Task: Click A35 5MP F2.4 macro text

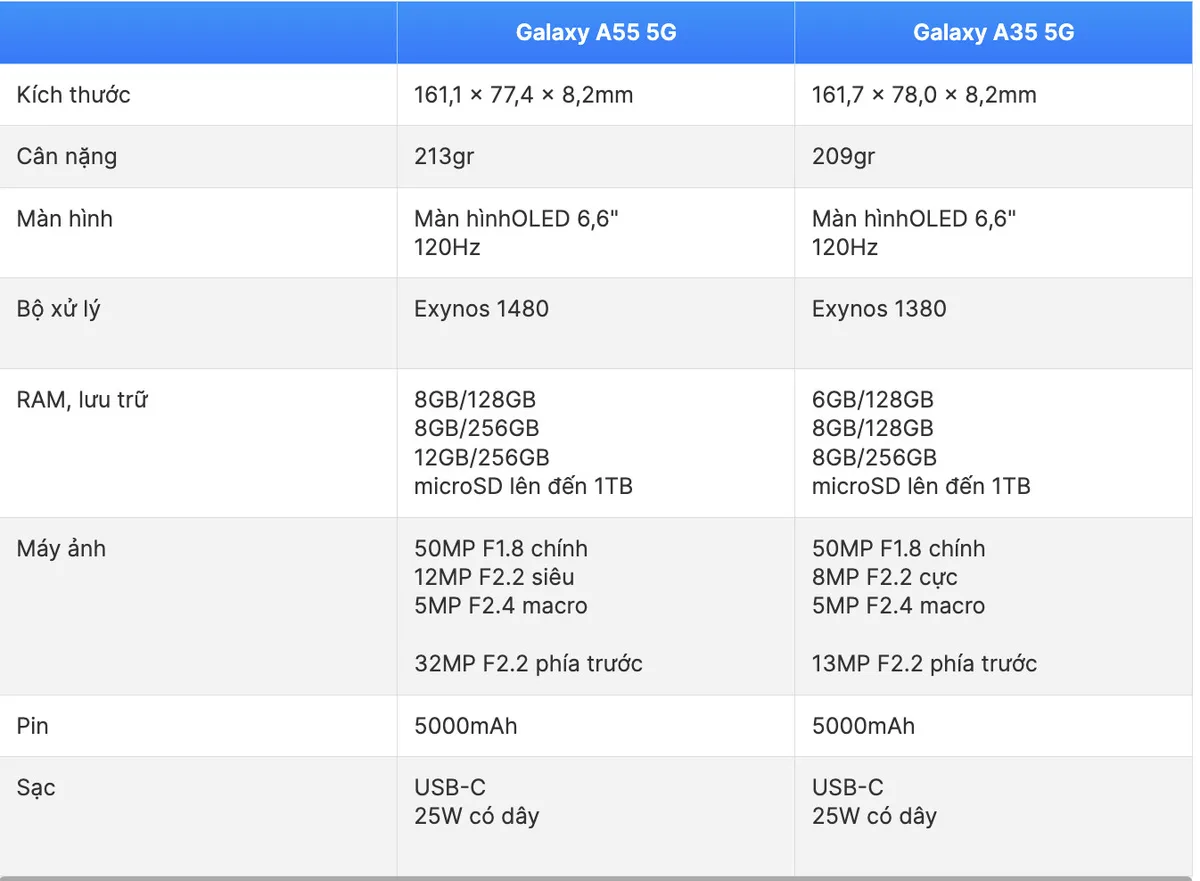Action: pos(899,607)
